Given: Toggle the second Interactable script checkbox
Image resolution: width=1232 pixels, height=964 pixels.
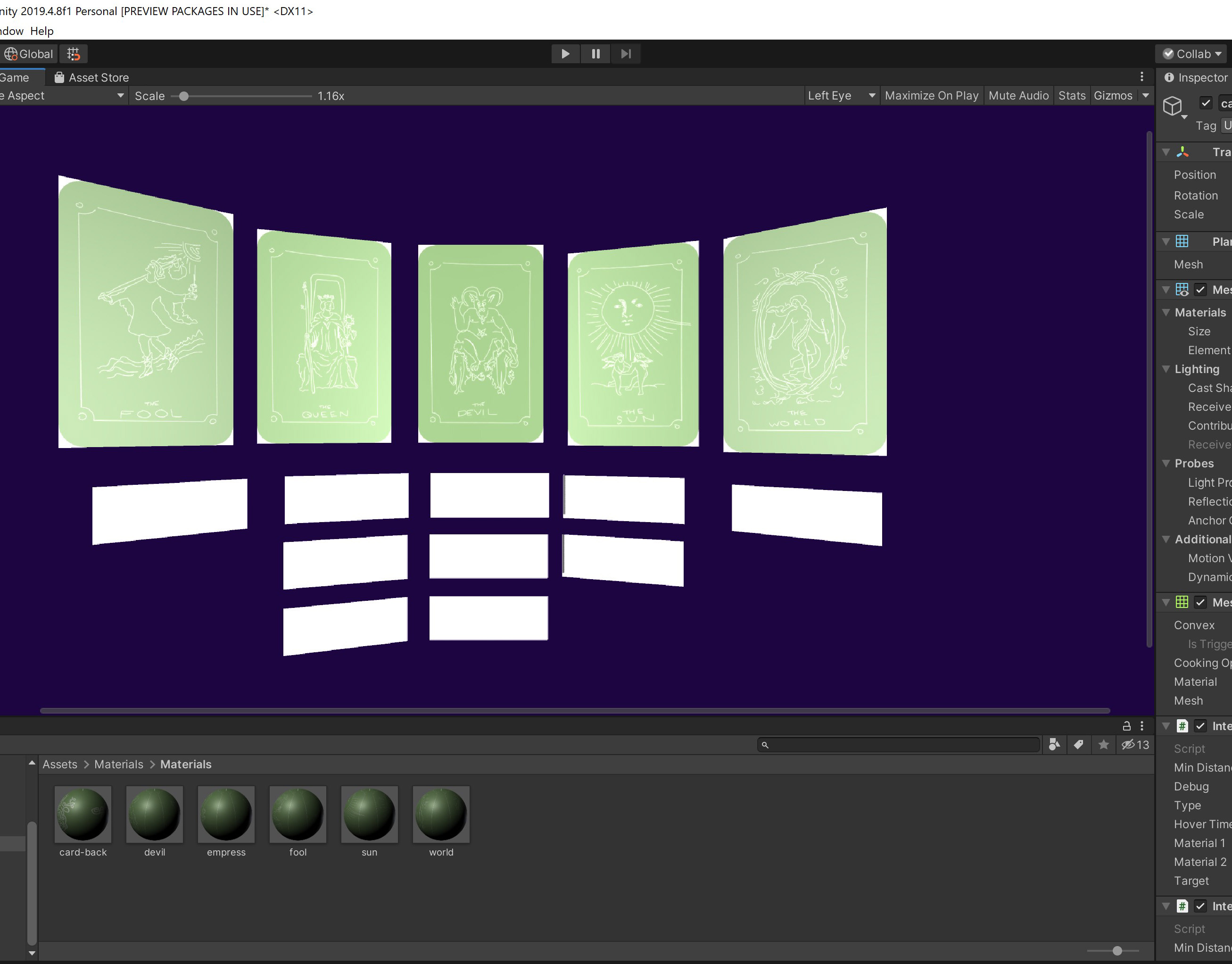Looking at the screenshot, I should pyautogui.click(x=1200, y=906).
